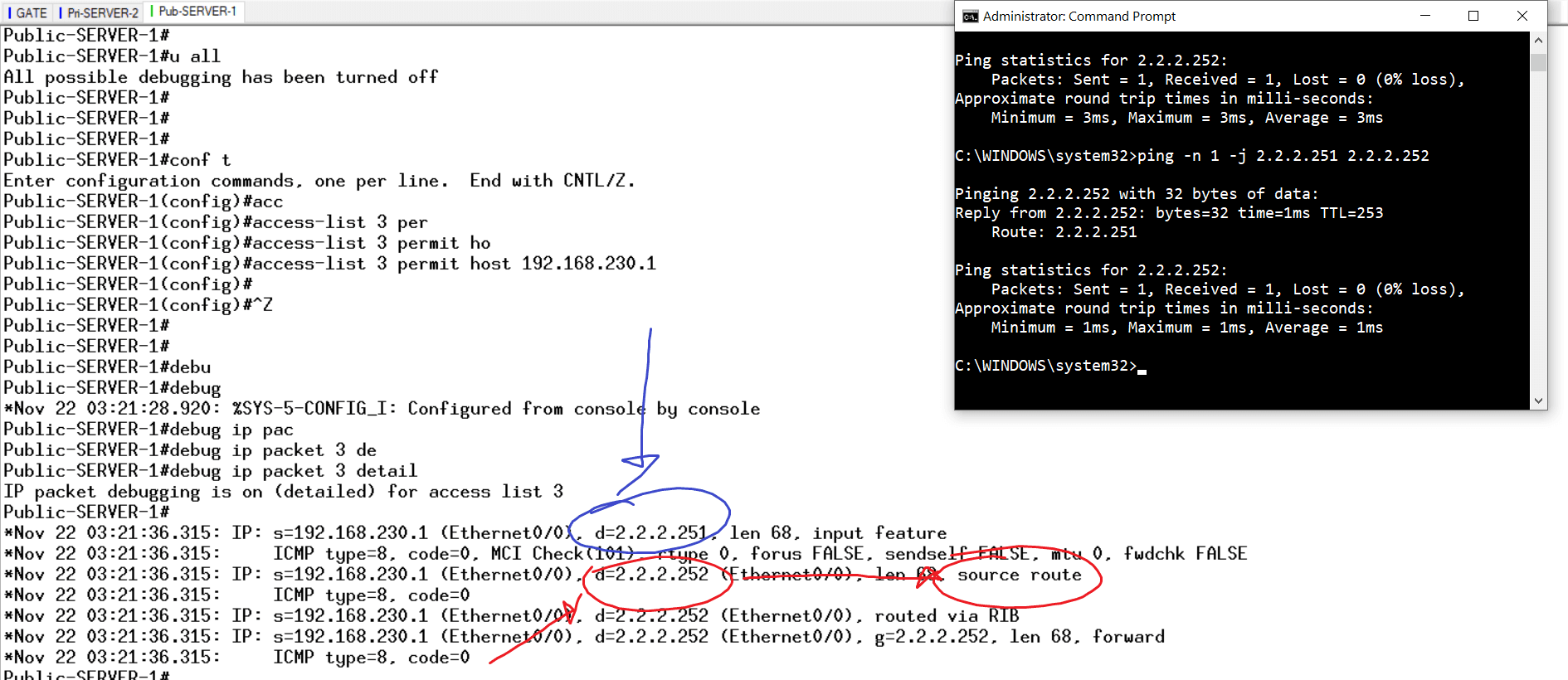
Task: Click the 'Enter configuration commands, one per line' message
Action: pyautogui.click(x=319, y=181)
